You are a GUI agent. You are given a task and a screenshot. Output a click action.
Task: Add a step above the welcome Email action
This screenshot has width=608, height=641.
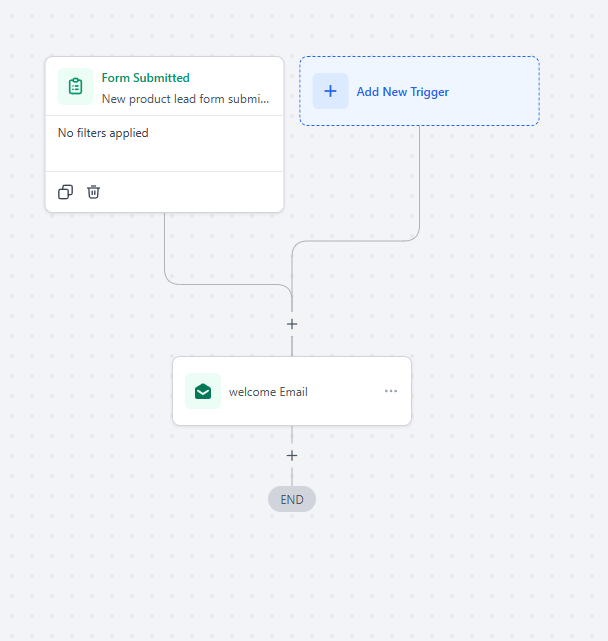point(292,324)
